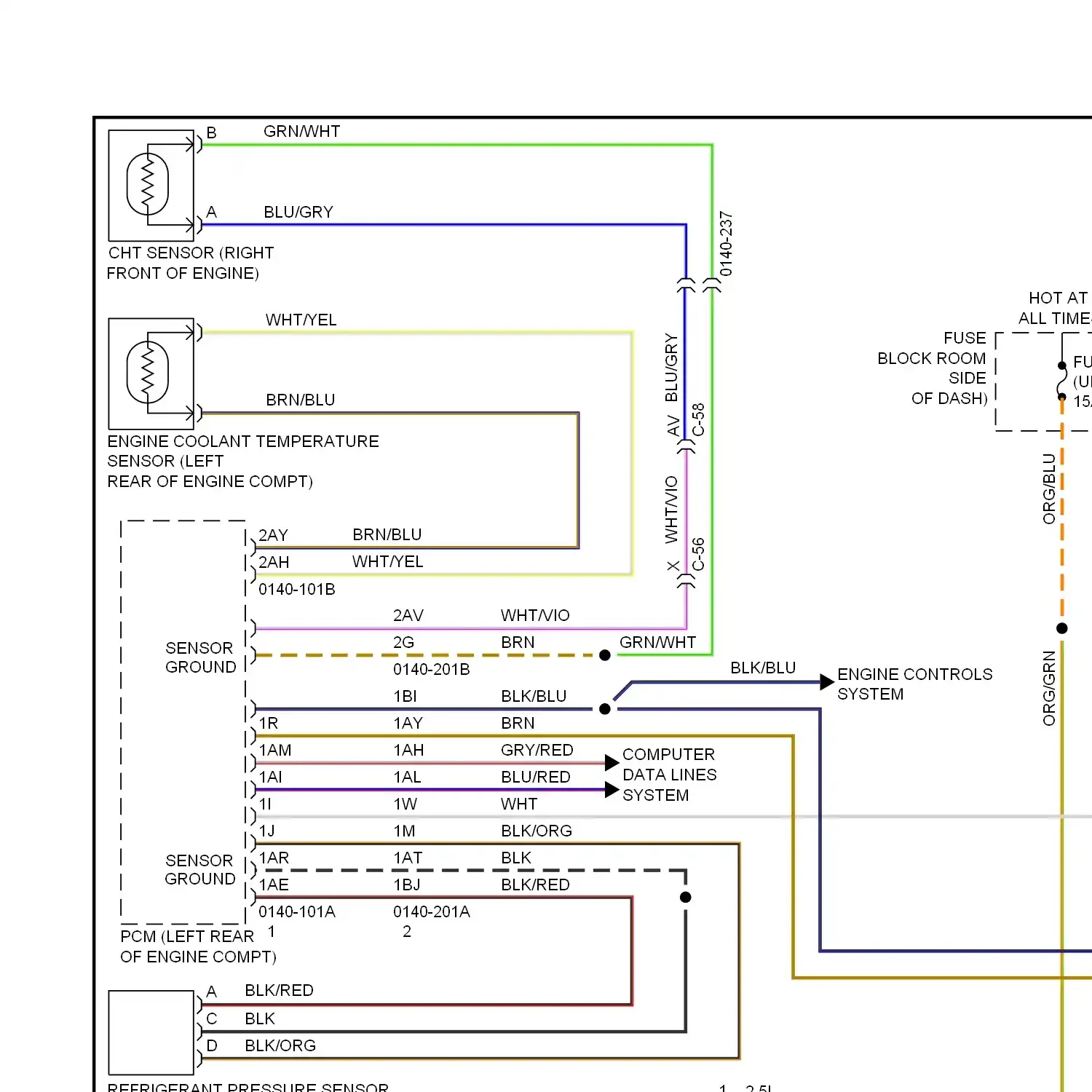Select the vertical 0140-237 connector label
Image resolution: width=1092 pixels, height=1092 pixels.
point(726,244)
